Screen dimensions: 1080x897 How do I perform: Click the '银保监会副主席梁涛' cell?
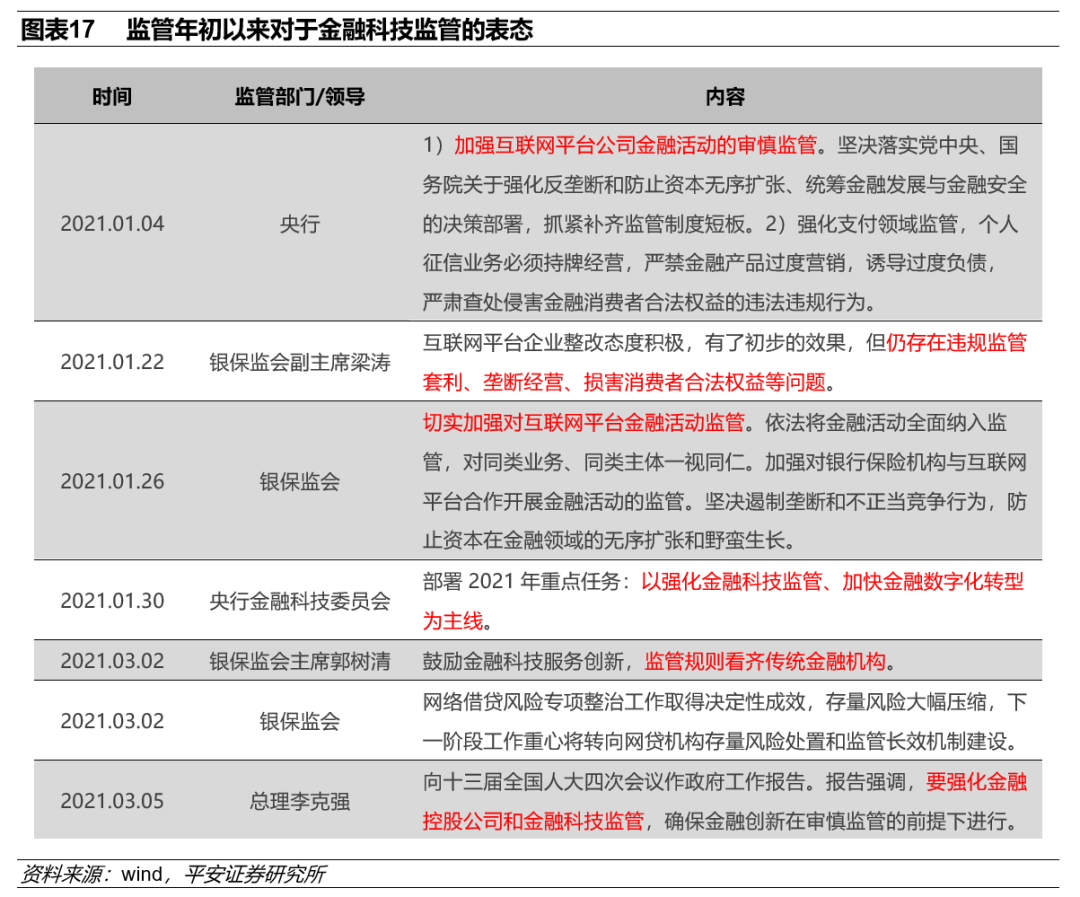(300, 362)
